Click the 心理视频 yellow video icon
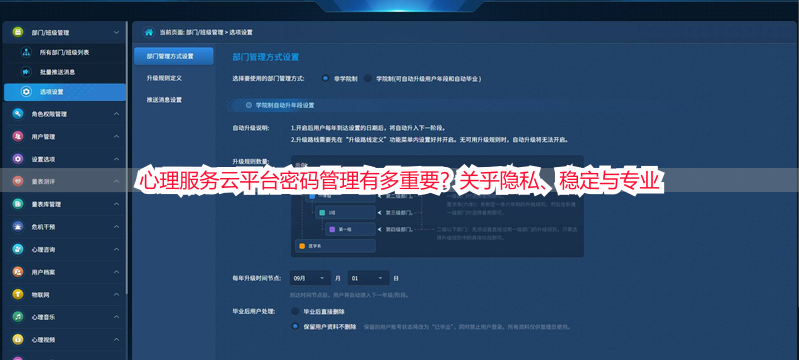This screenshot has width=799, height=360. pos(18,339)
